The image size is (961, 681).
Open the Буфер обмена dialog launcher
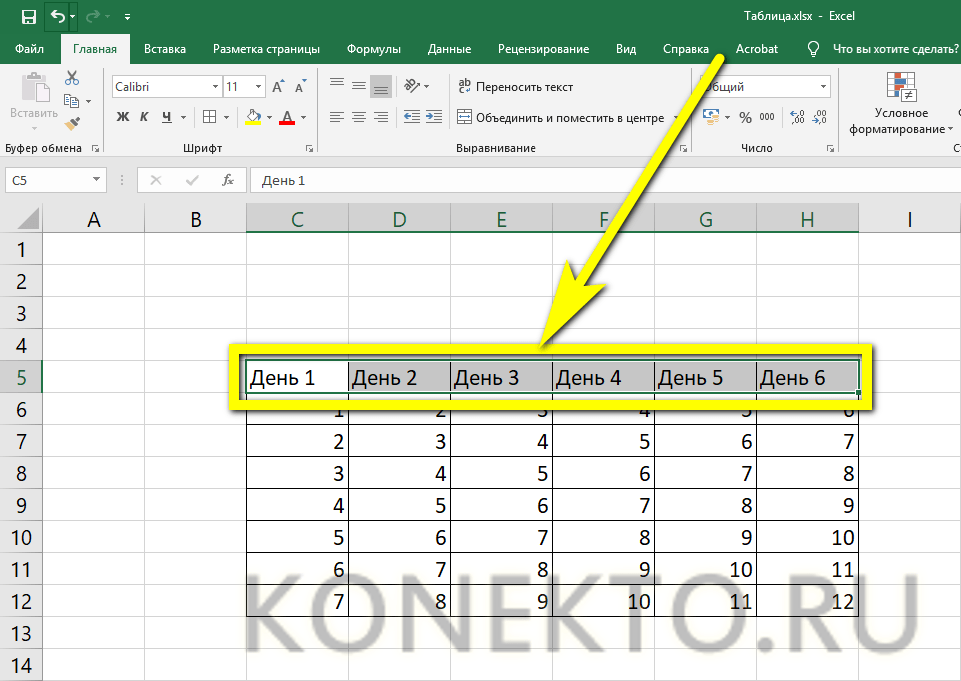[x=95, y=148]
